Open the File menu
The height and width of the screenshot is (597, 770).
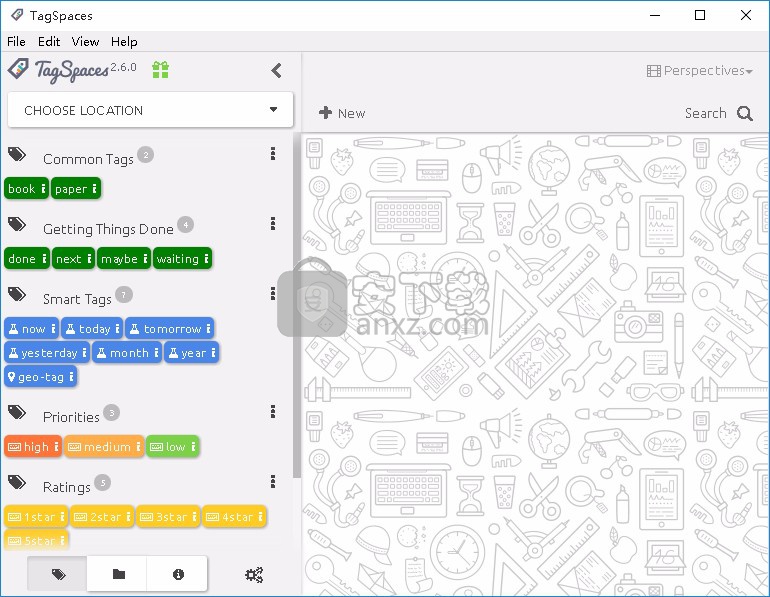pyautogui.click(x=16, y=42)
